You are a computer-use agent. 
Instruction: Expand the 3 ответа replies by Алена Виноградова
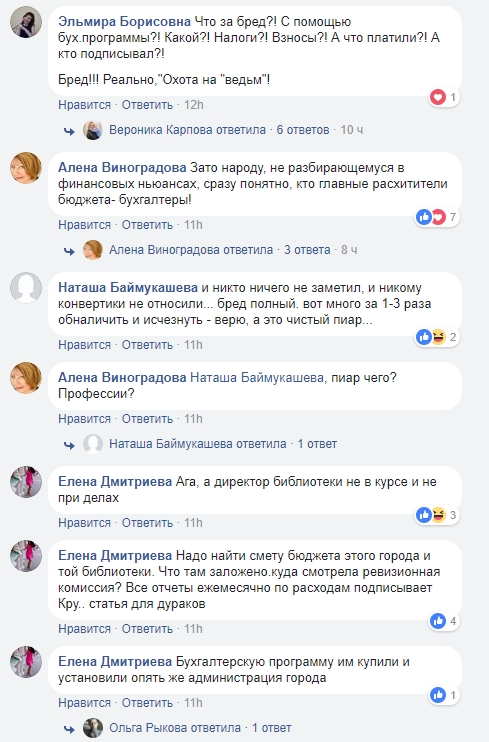pos(307,250)
